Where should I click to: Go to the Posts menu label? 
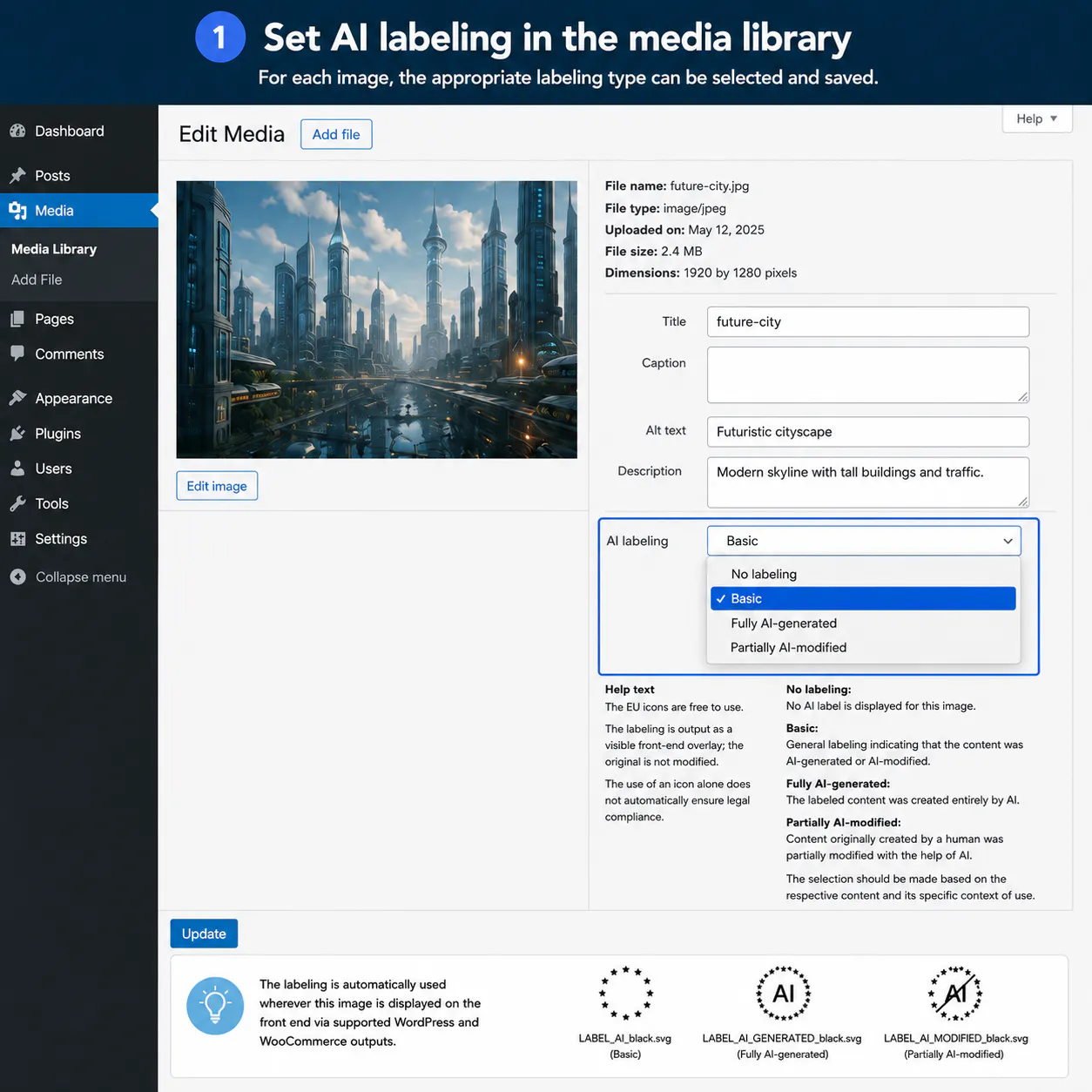click(x=52, y=175)
